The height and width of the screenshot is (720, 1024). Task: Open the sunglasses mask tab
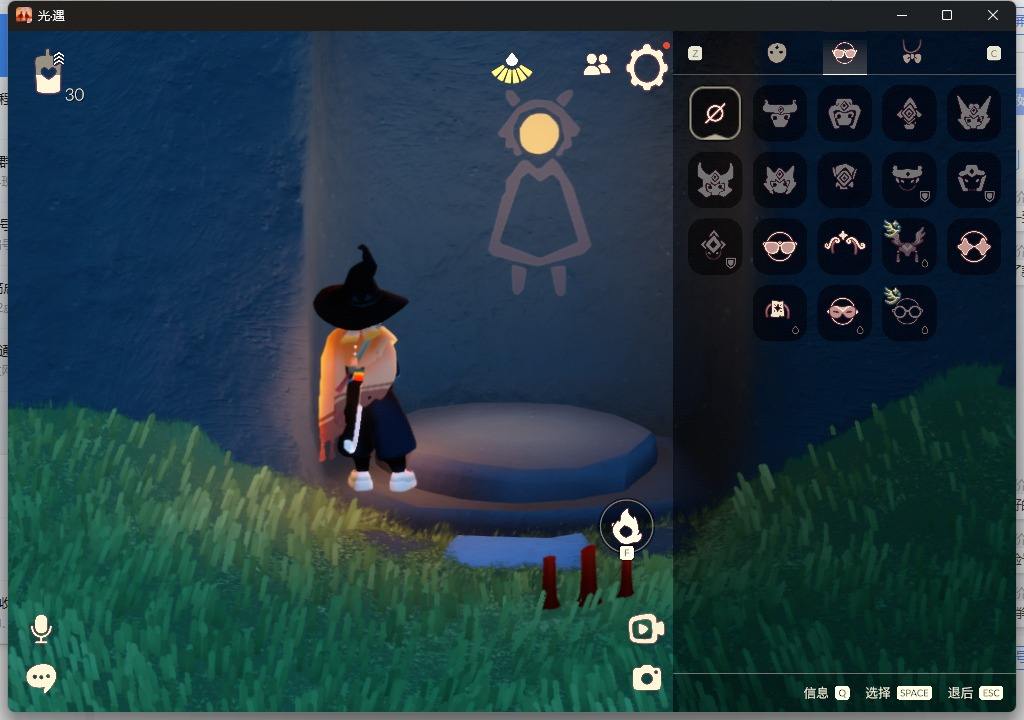click(x=844, y=53)
